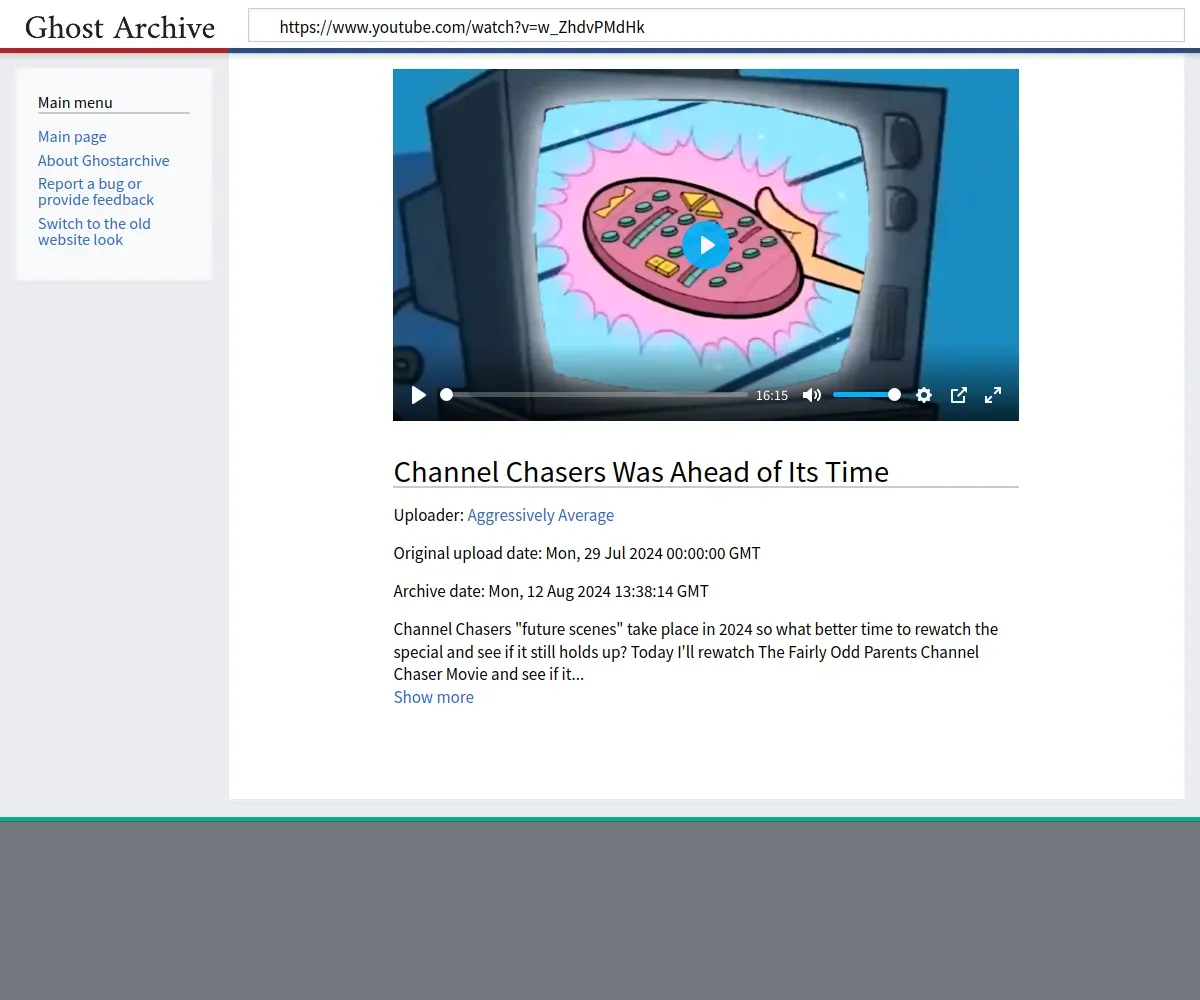This screenshot has width=1200, height=1000.
Task: Click the video title heading text
Action: (x=641, y=472)
